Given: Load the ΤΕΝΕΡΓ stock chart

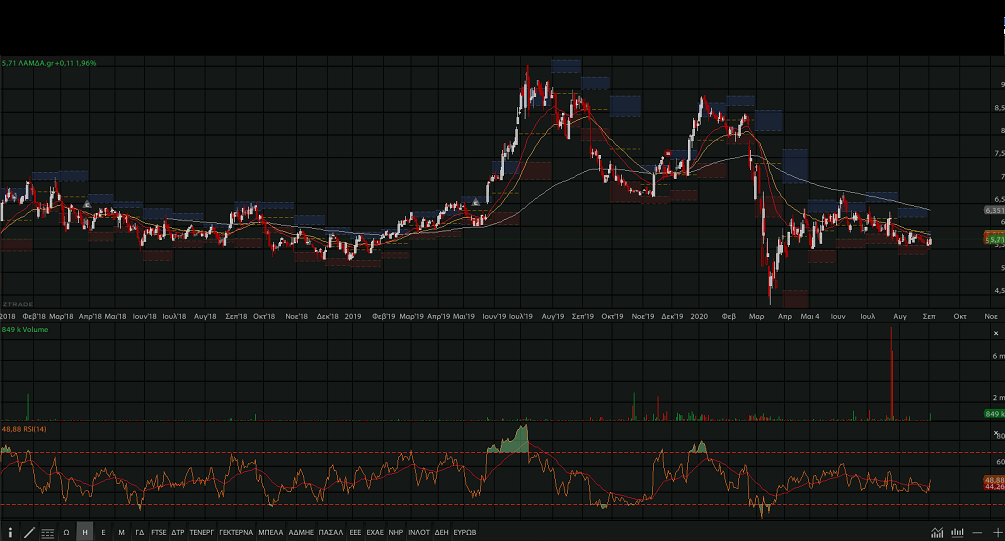Looking at the screenshot, I should [202, 532].
